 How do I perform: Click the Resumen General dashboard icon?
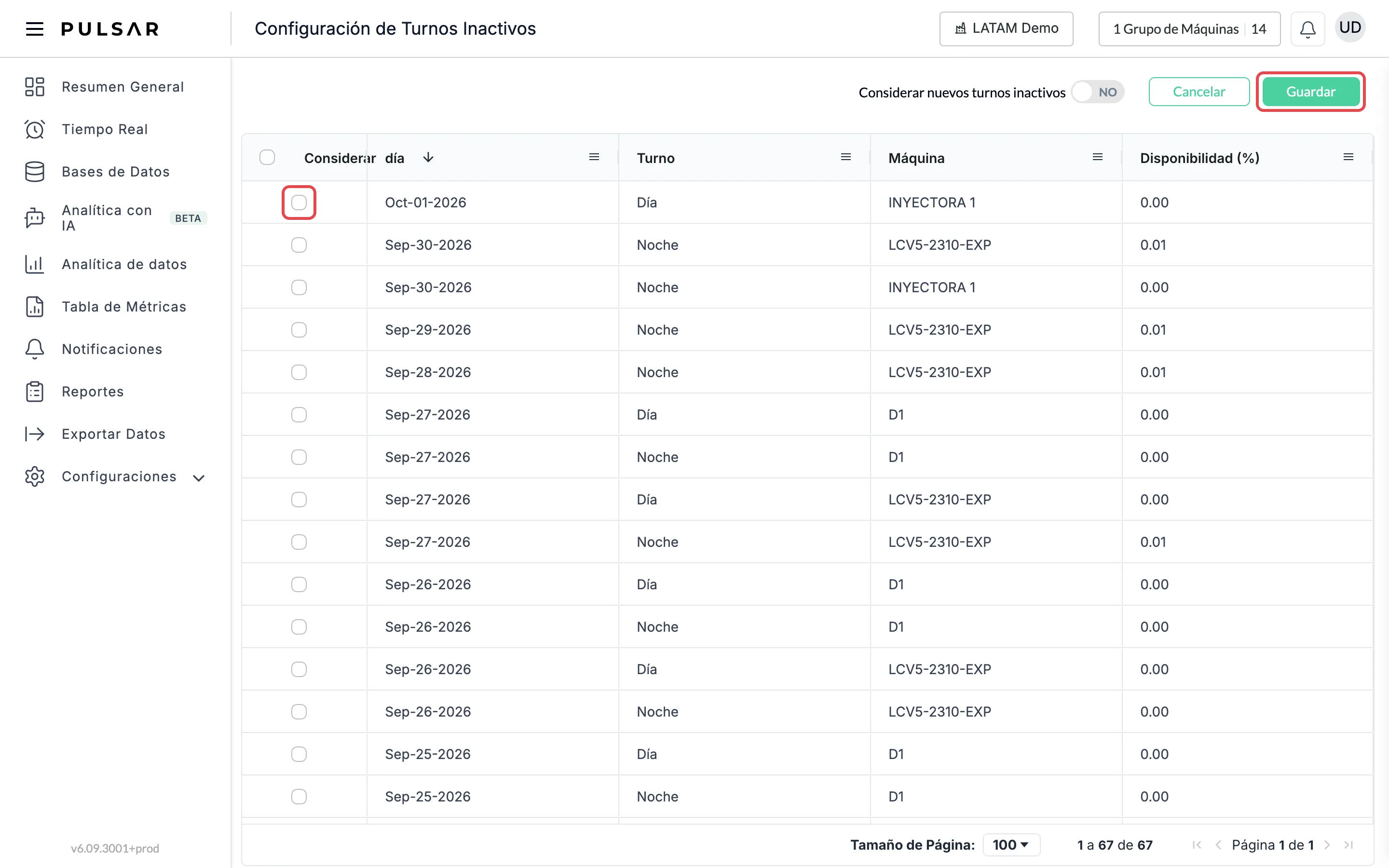pyautogui.click(x=34, y=87)
